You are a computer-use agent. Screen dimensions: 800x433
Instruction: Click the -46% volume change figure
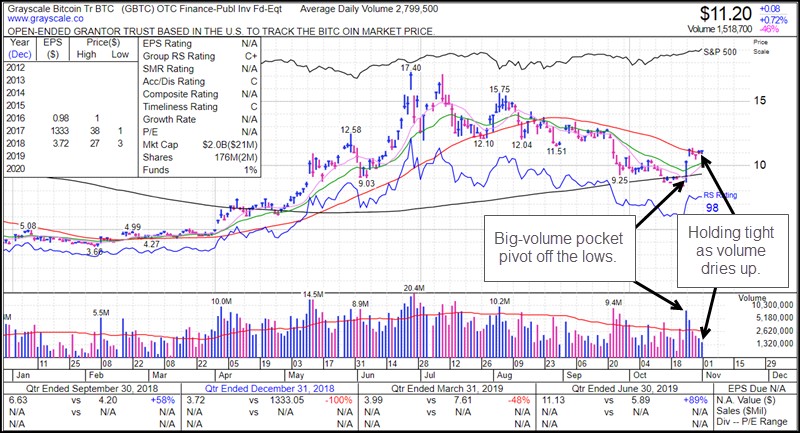(x=769, y=30)
